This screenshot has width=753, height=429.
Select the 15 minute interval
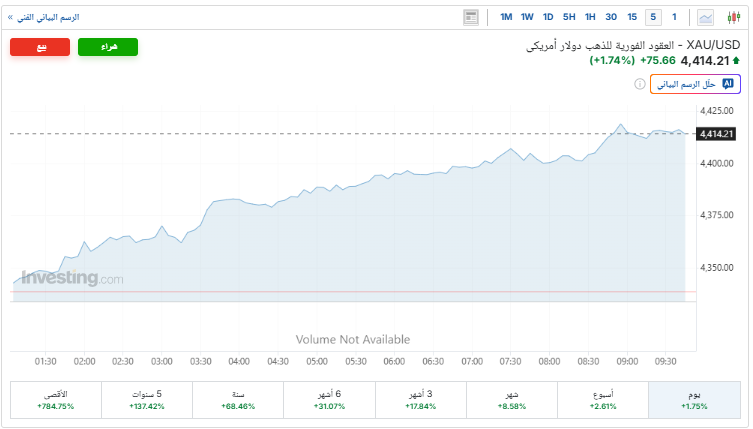[632, 17]
